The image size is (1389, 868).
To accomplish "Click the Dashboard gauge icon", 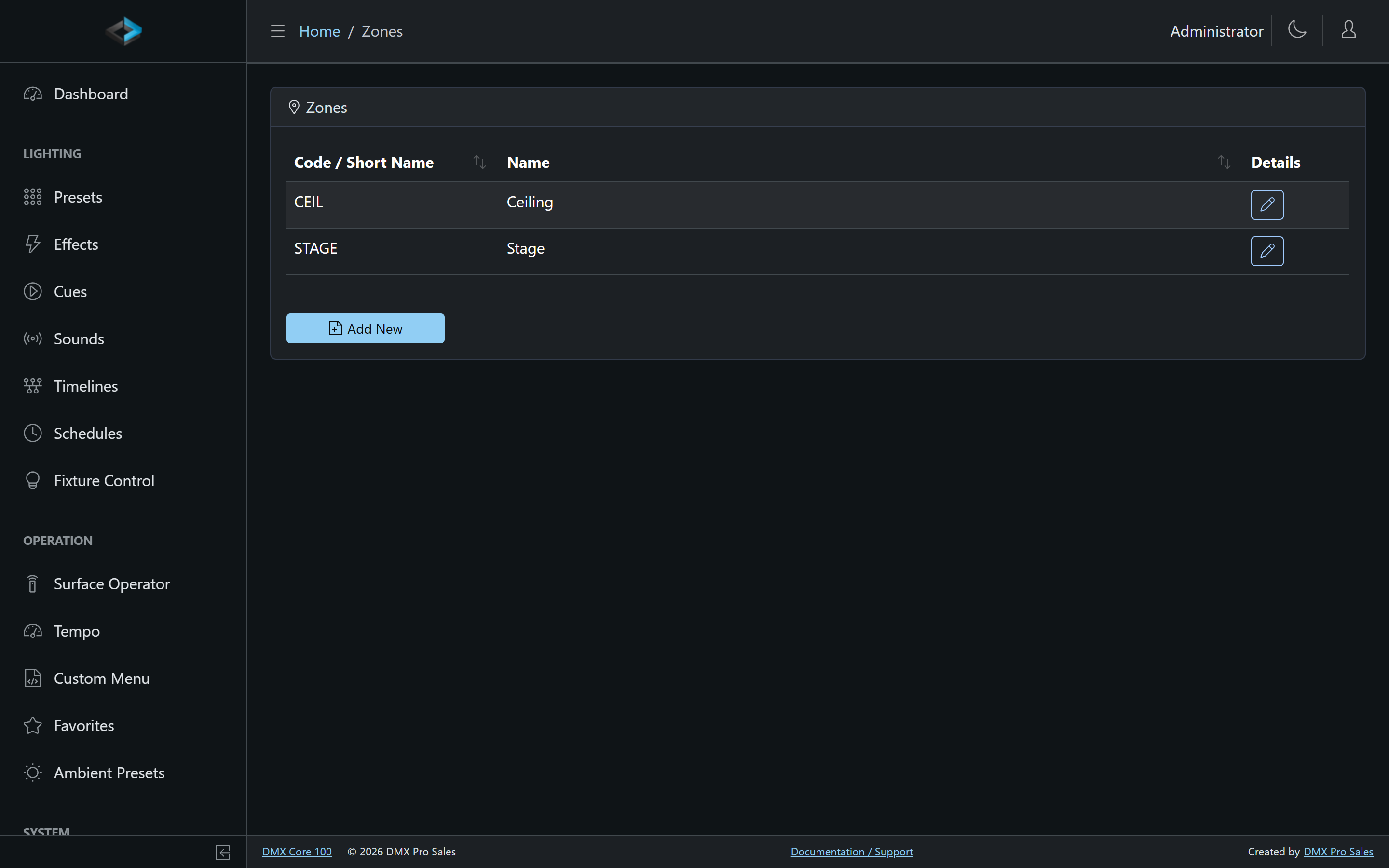I will [x=33, y=94].
